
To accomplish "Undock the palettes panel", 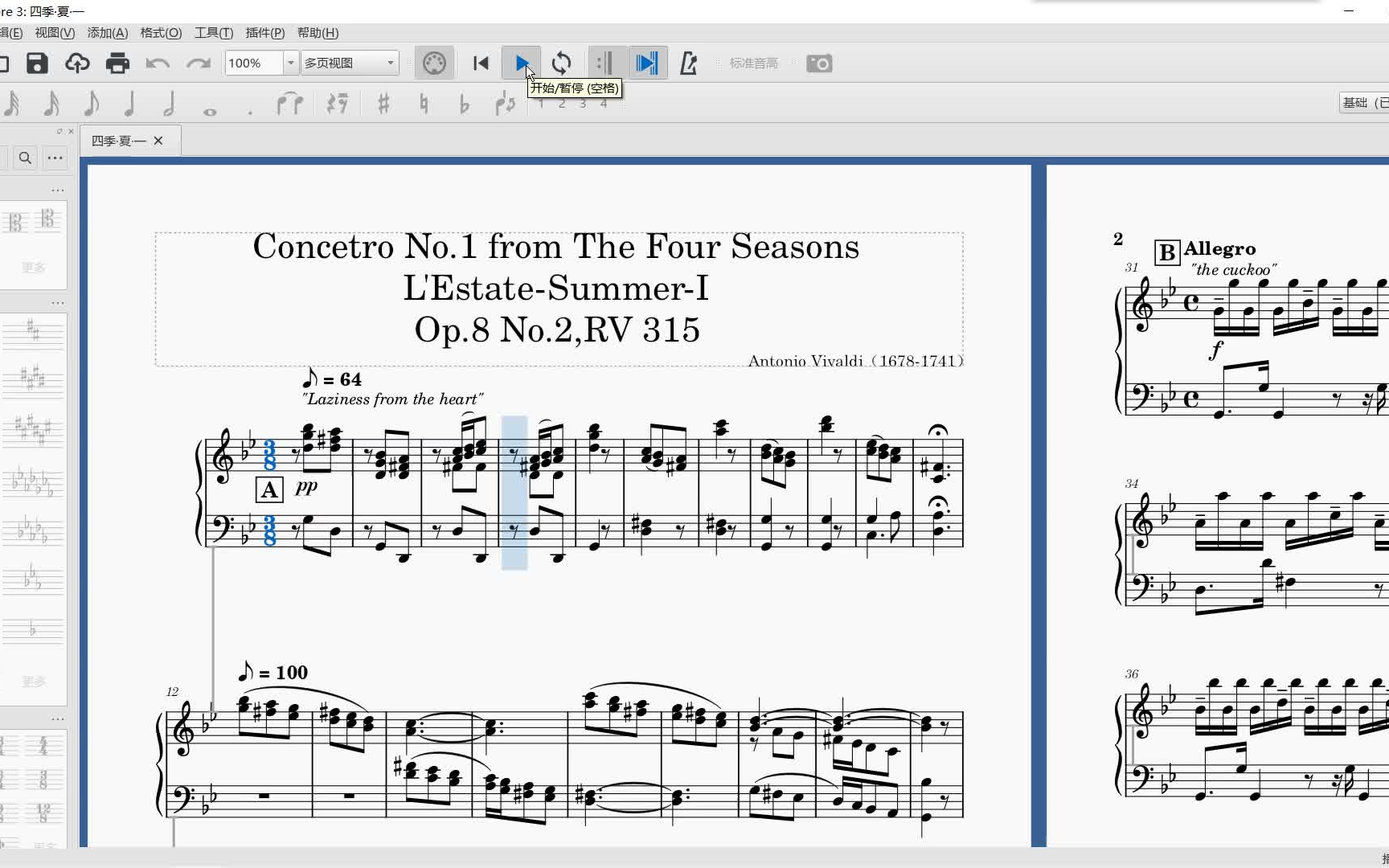I will tap(59, 131).
